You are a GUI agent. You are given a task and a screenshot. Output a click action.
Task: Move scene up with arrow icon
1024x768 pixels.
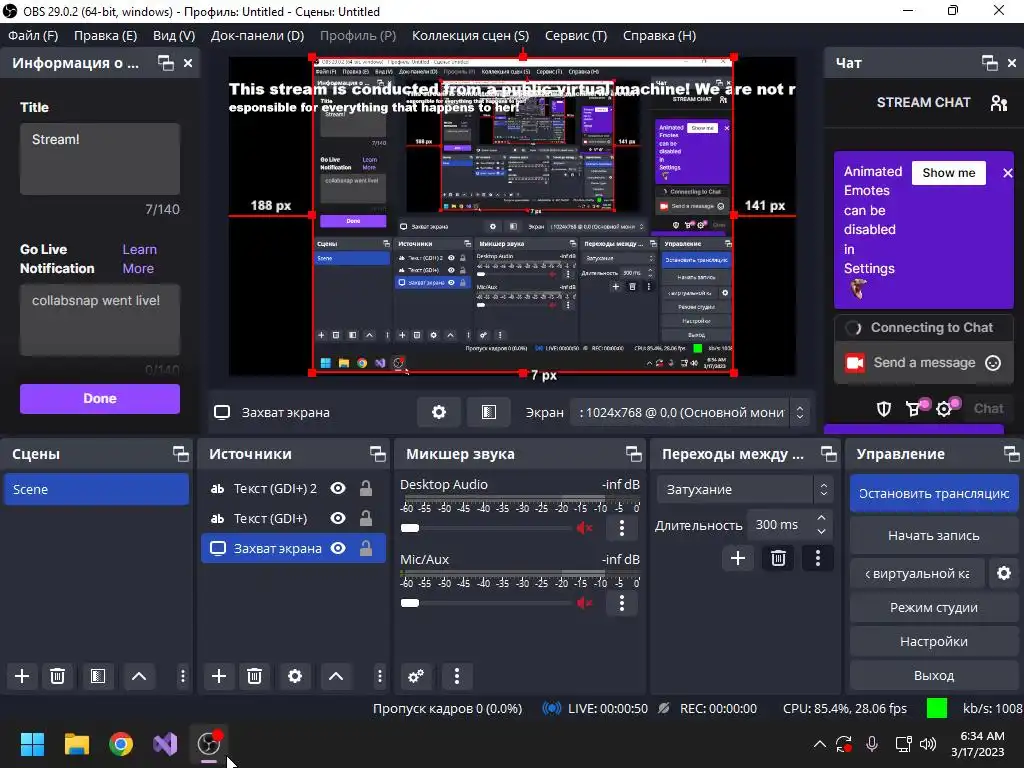[138, 676]
